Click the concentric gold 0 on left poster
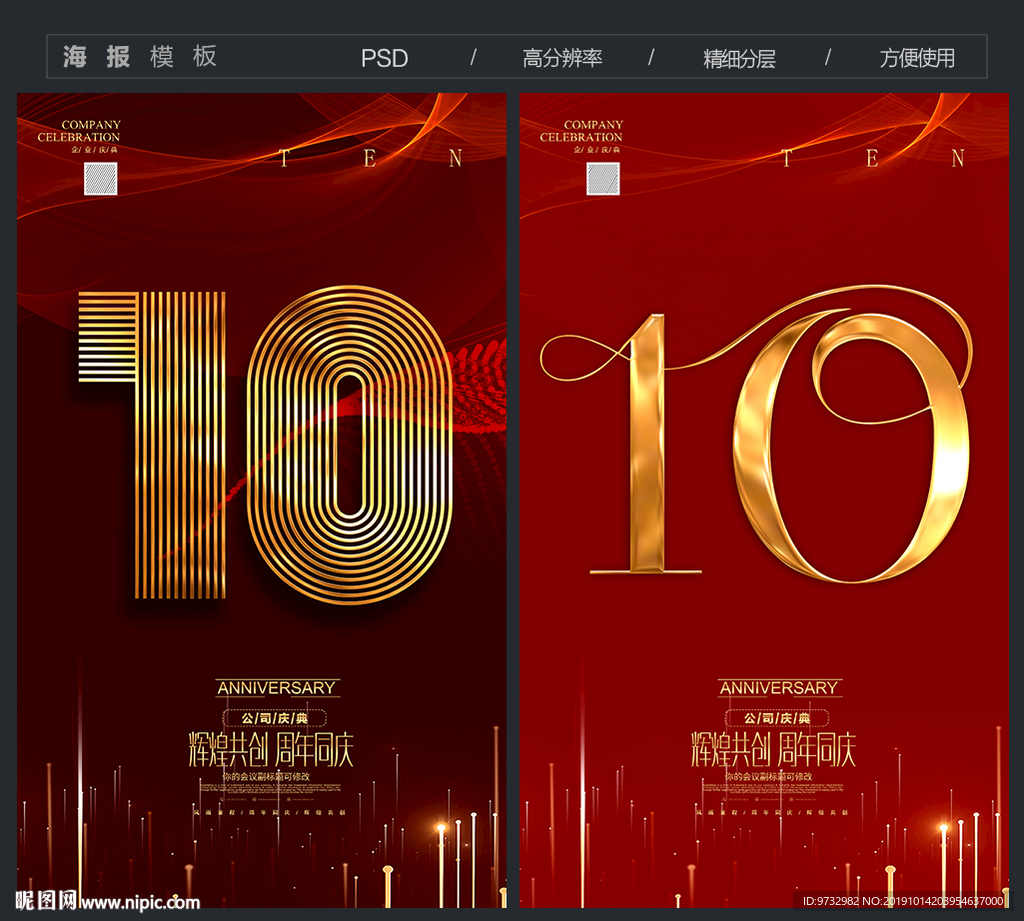This screenshot has width=1024, height=921. pos(350,445)
